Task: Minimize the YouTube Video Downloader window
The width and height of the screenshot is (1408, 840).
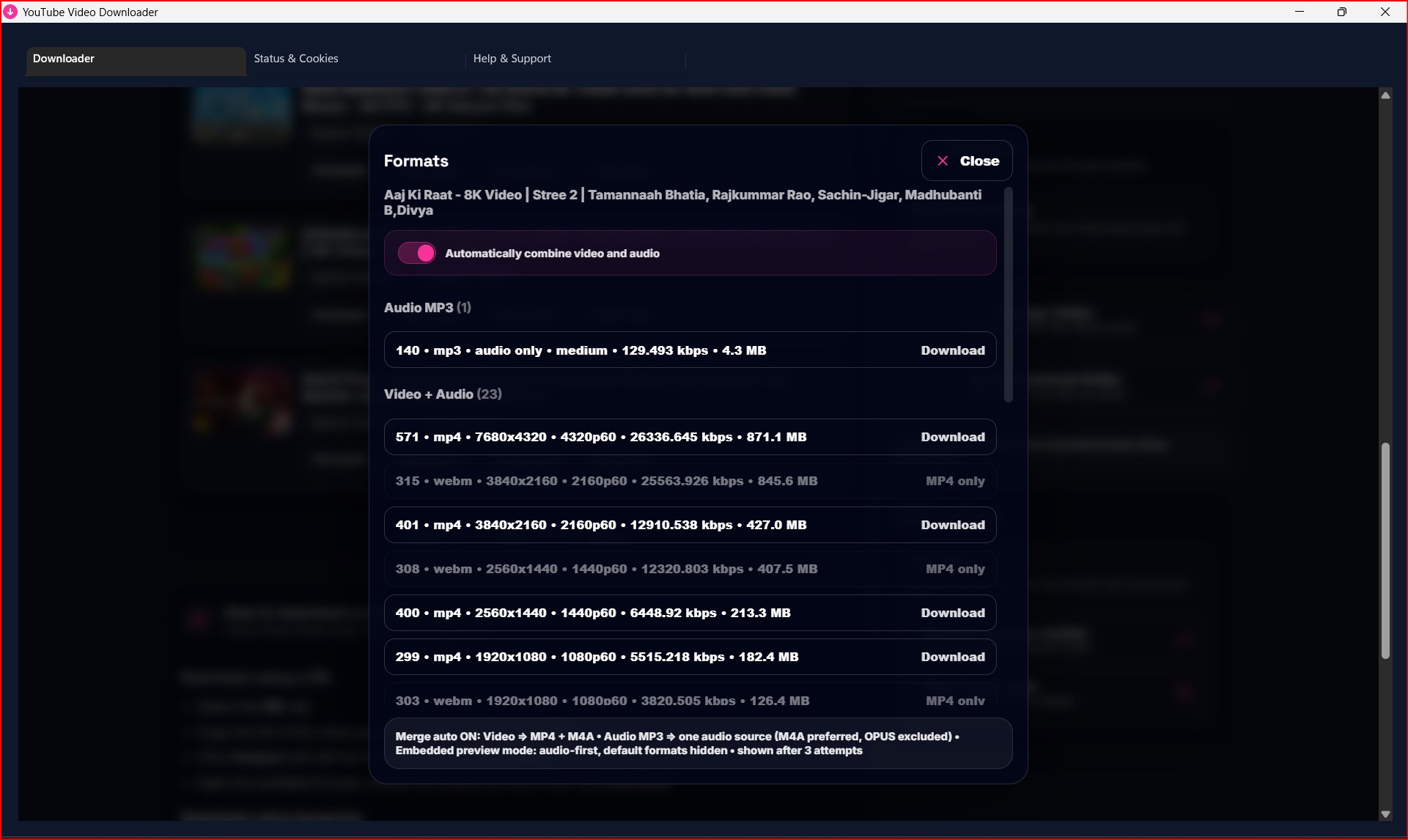Action: [x=1300, y=12]
